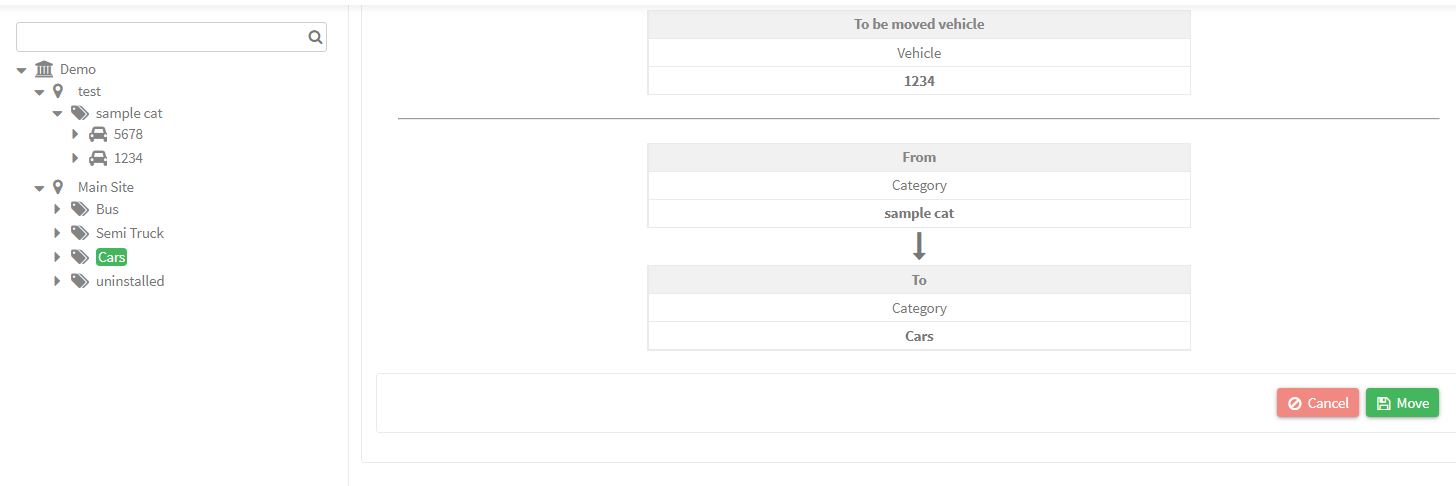1456x486 pixels.
Task: Click the red Cancel button
Action: click(x=1317, y=403)
